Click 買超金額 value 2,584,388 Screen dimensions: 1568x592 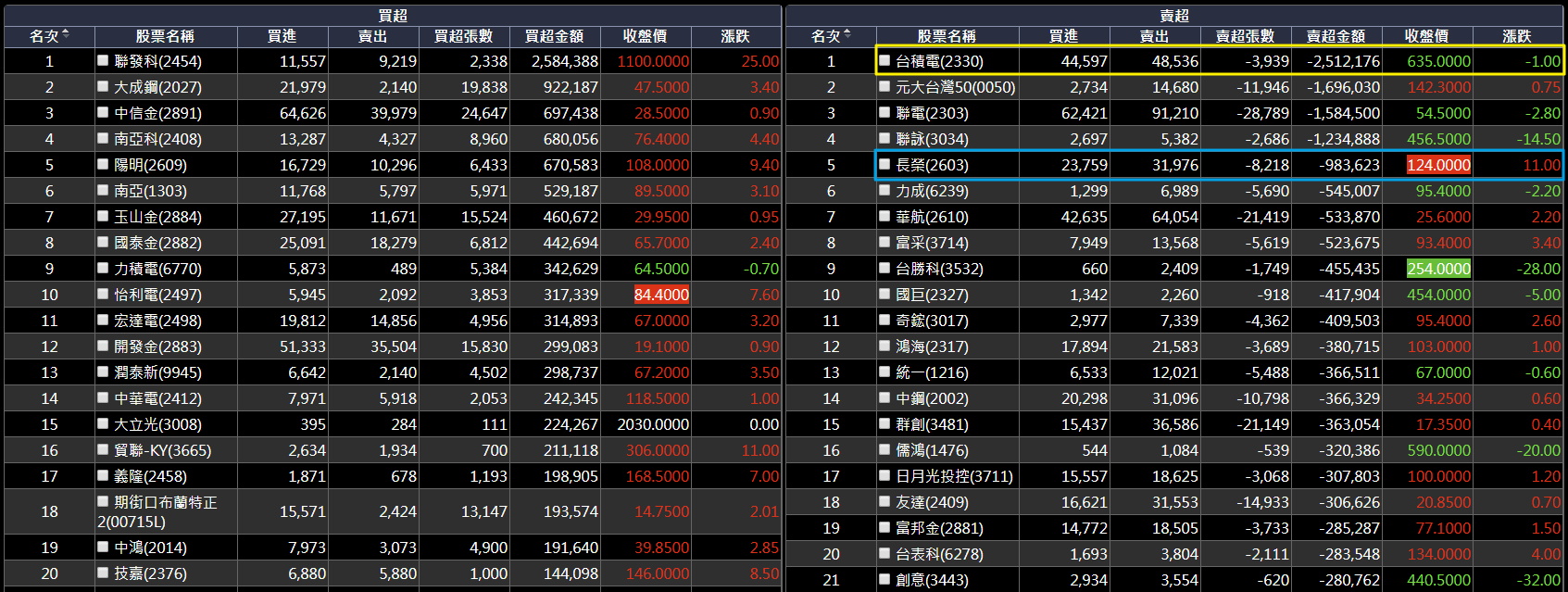(565, 61)
